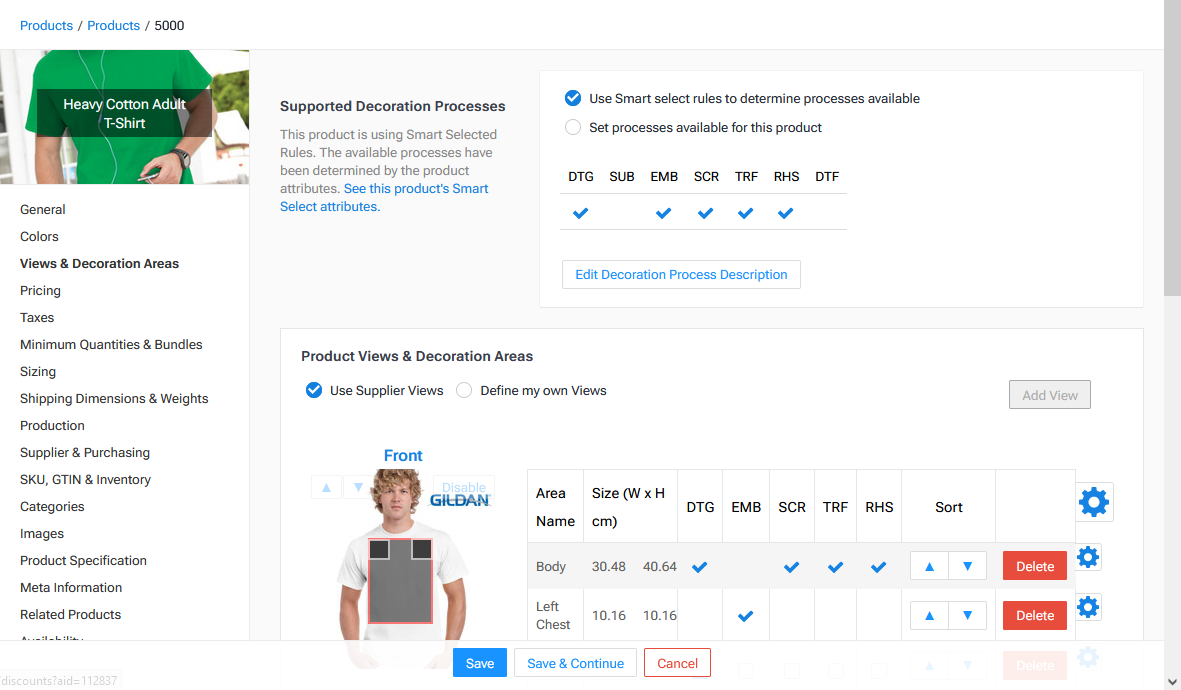The width and height of the screenshot is (1181, 690).
Task: Click the Front view t-shirt thumbnail
Action: click(401, 569)
